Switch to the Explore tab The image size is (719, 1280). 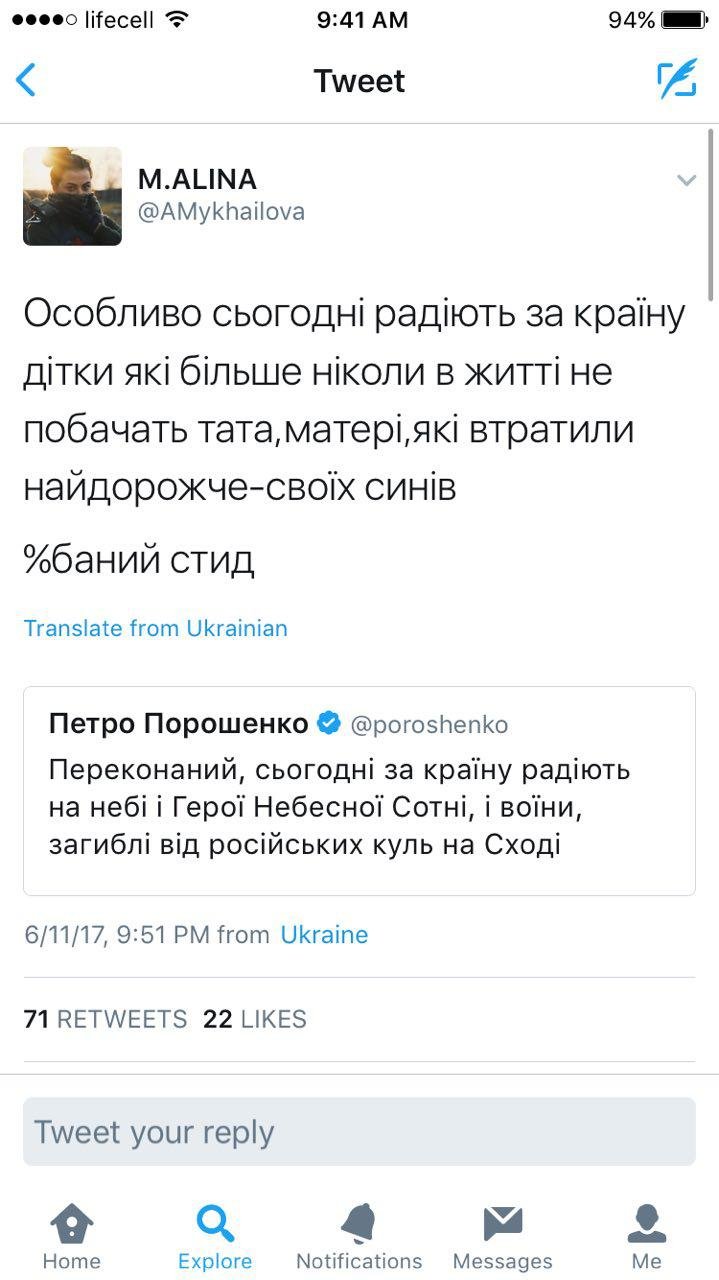tap(215, 1236)
